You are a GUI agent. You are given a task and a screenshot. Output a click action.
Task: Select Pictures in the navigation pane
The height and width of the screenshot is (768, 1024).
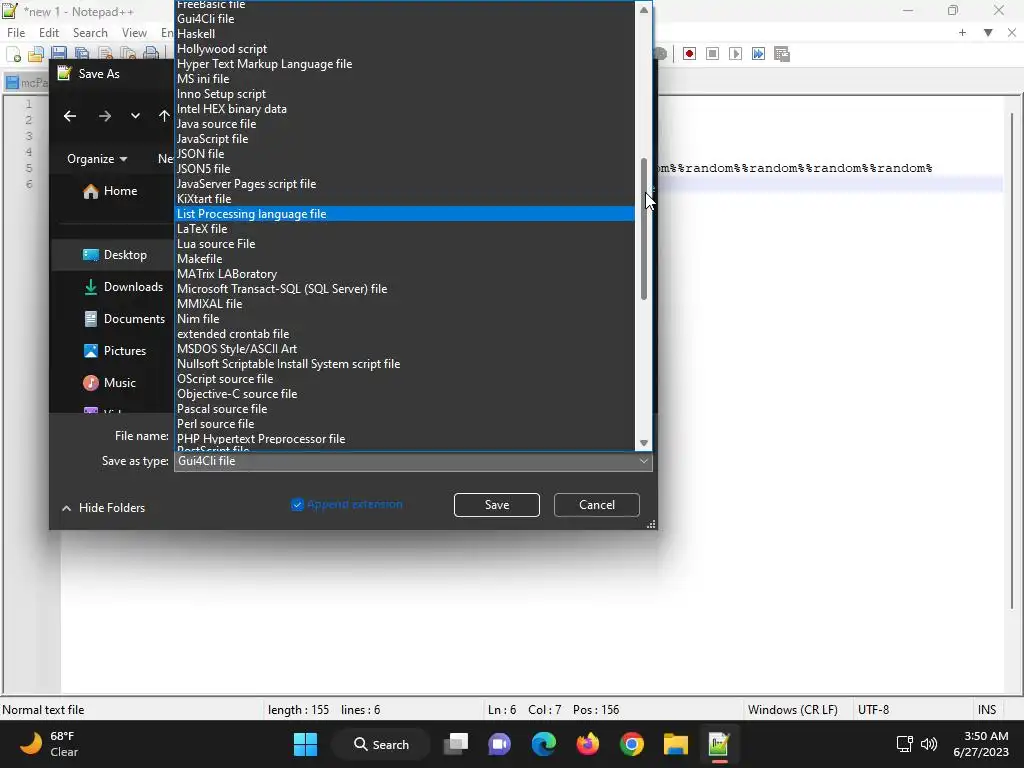click(114, 351)
